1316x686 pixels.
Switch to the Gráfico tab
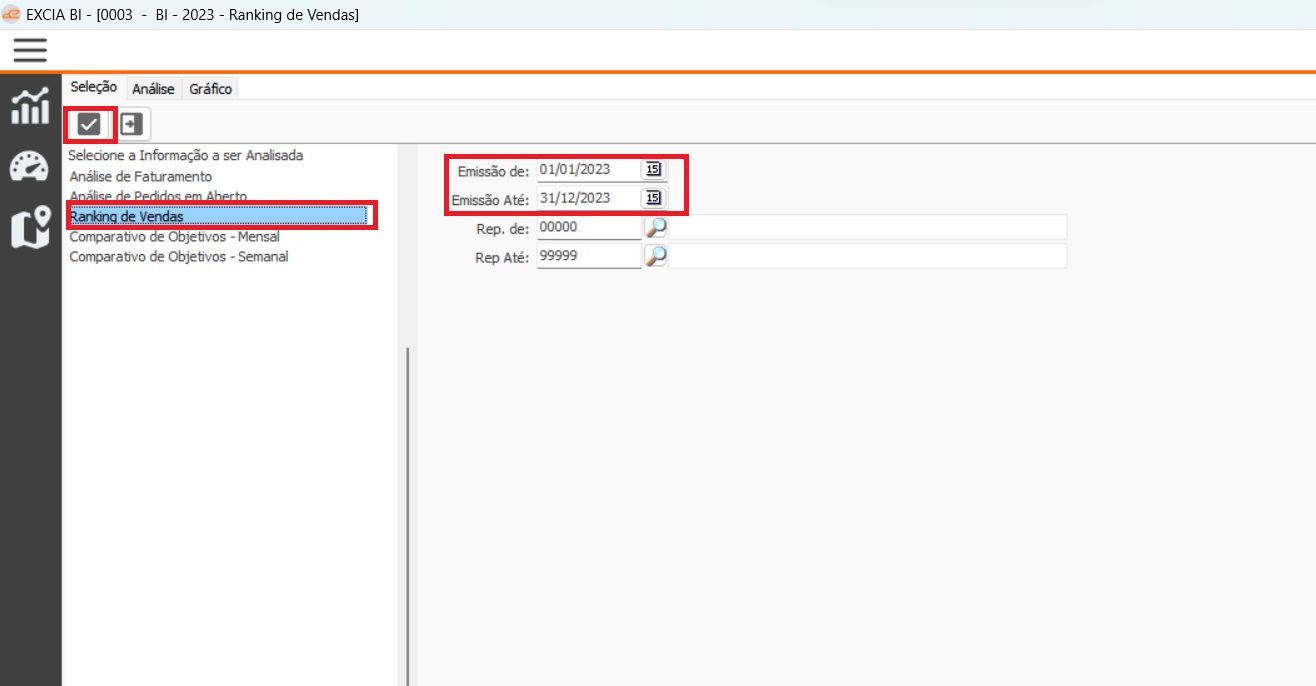210,89
